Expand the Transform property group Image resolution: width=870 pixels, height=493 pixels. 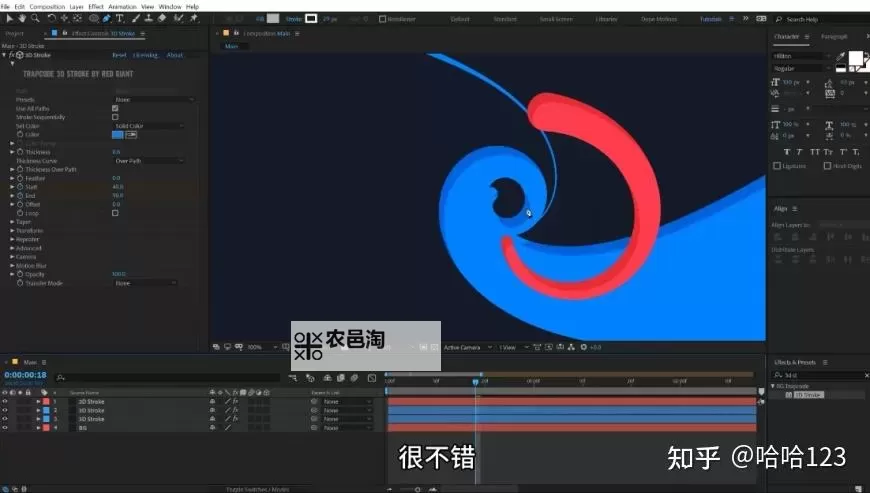(x=12, y=231)
